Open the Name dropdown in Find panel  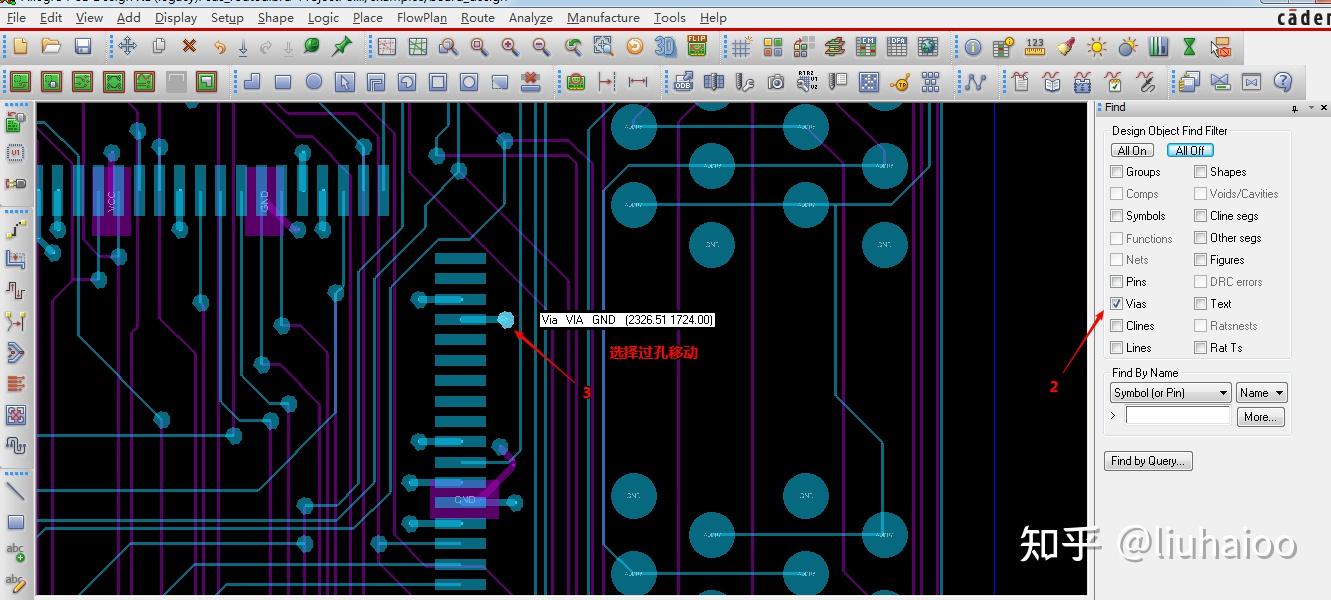click(x=1260, y=392)
